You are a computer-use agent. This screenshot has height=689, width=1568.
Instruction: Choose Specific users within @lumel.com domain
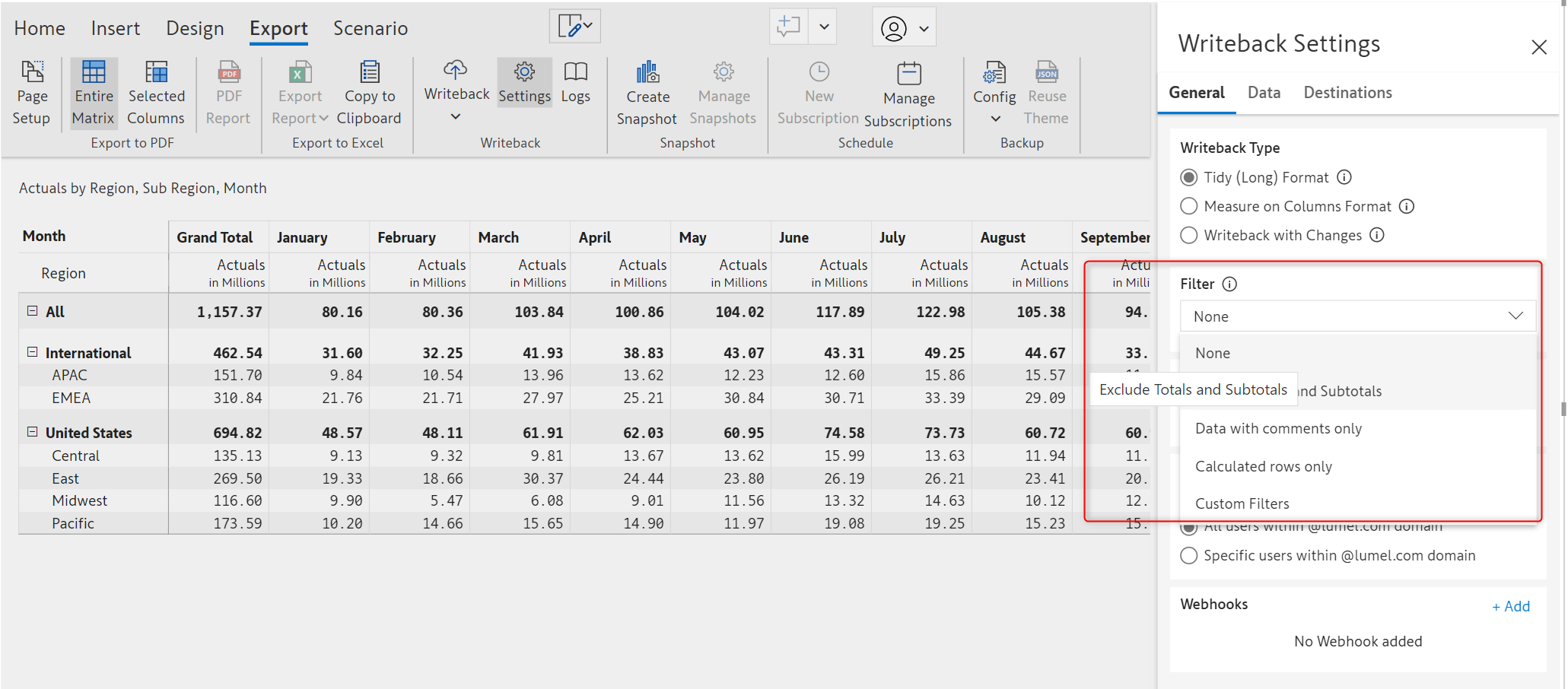point(1188,555)
